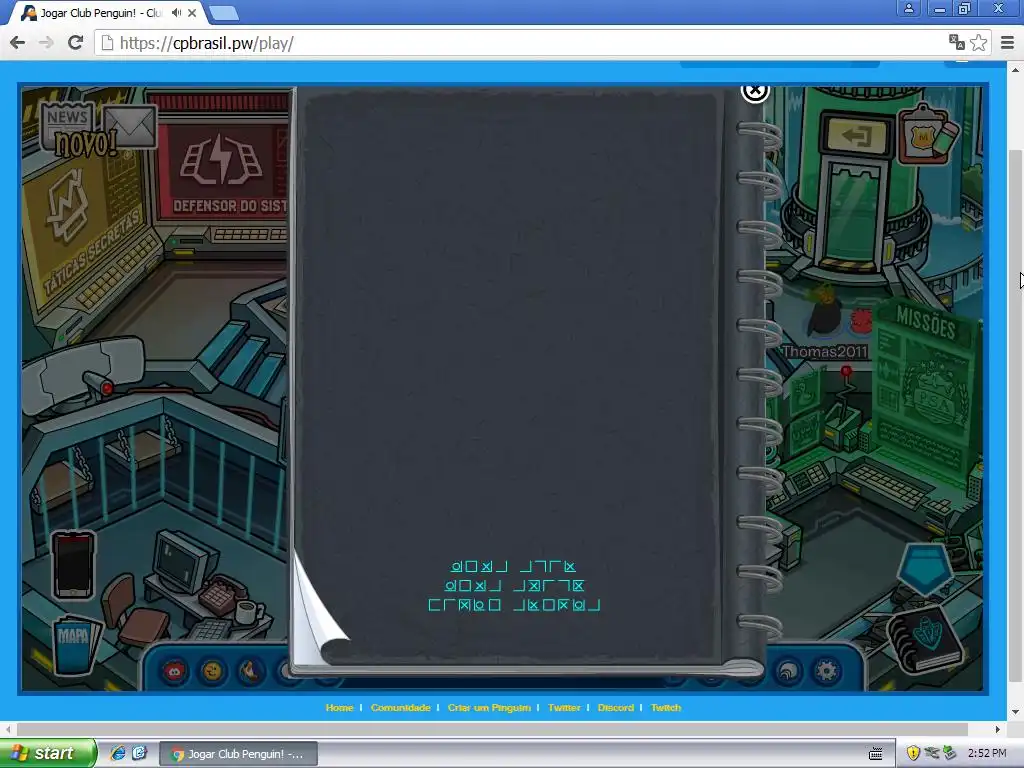Click the vertical scrollbar down arrow
The image size is (1024, 768).
pos(1015,712)
